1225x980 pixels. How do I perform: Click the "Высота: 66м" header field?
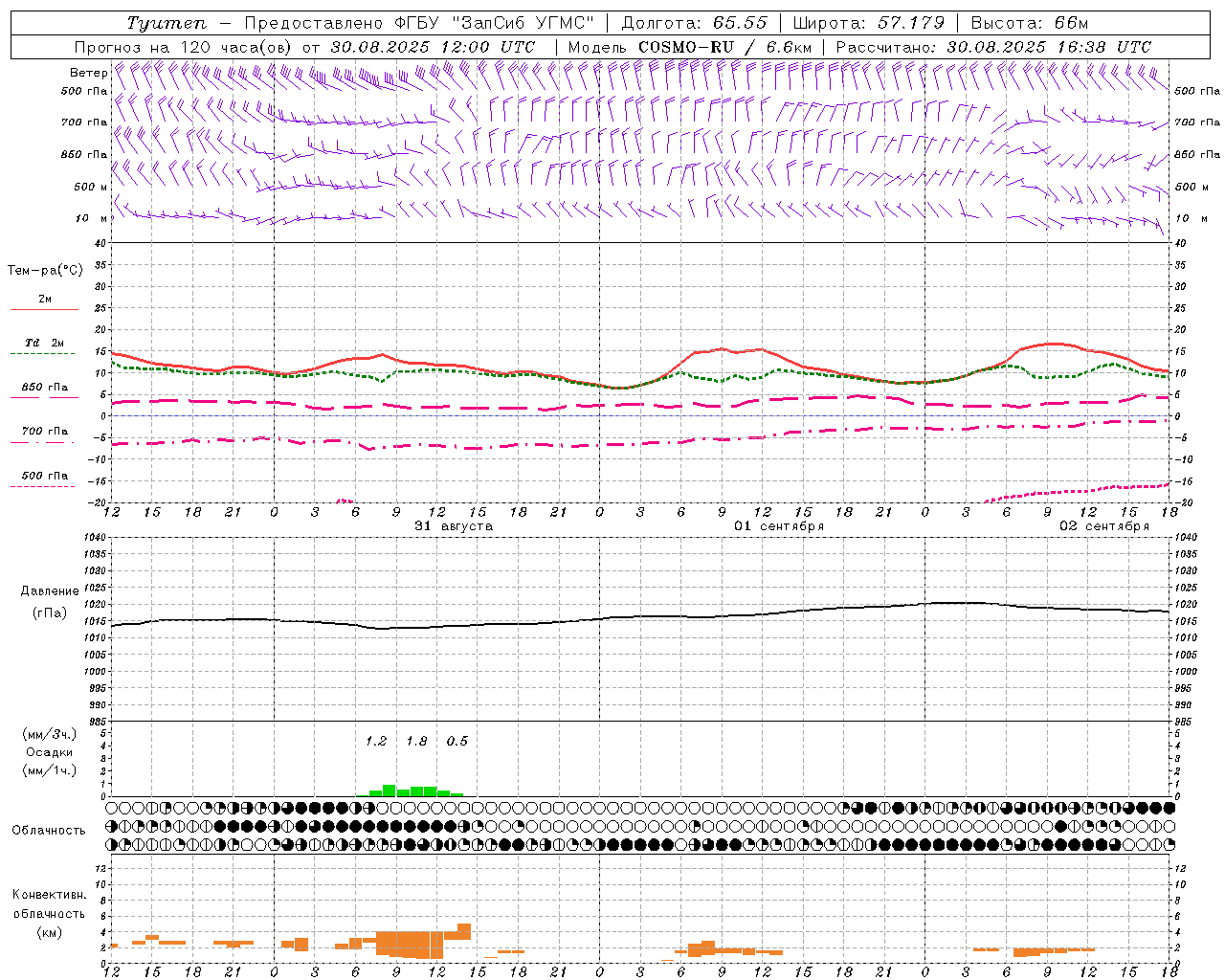(x=1030, y=23)
